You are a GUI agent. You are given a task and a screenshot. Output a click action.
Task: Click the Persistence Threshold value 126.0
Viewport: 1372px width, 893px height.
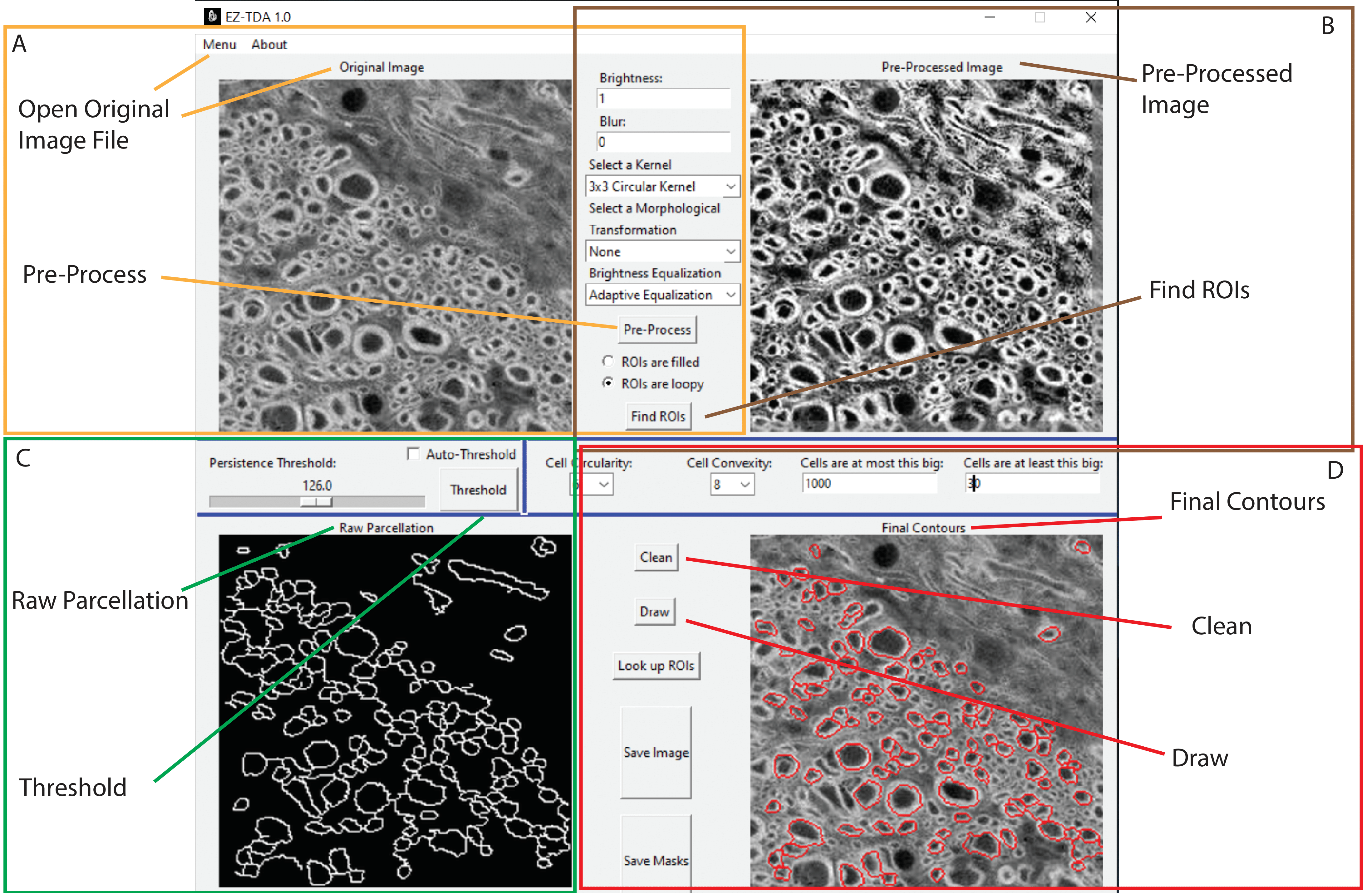click(x=317, y=485)
